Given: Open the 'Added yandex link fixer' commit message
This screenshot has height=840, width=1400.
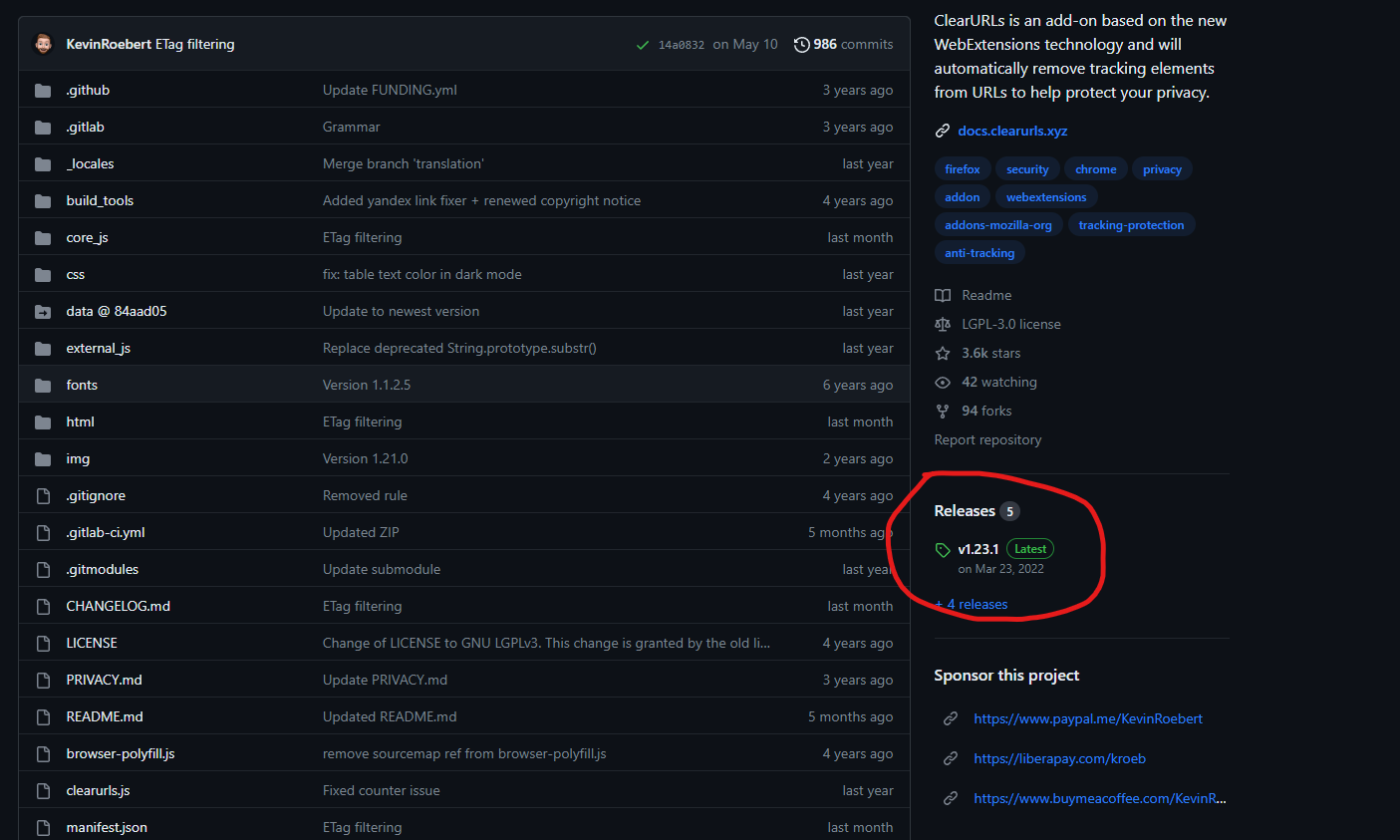Looking at the screenshot, I should pyautogui.click(x=481, y=201).
